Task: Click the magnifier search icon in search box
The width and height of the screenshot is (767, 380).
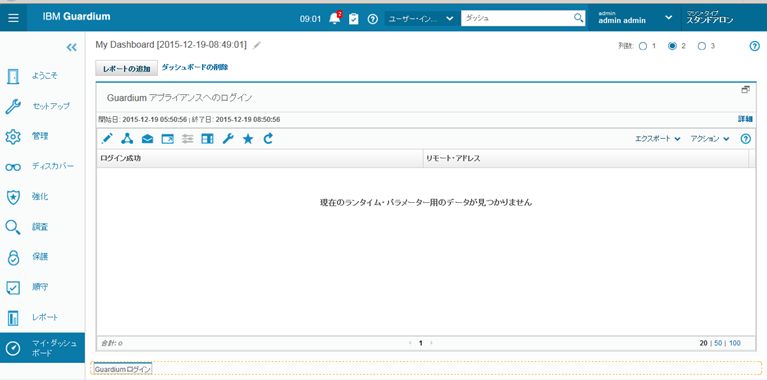Action: coord(578,18)
